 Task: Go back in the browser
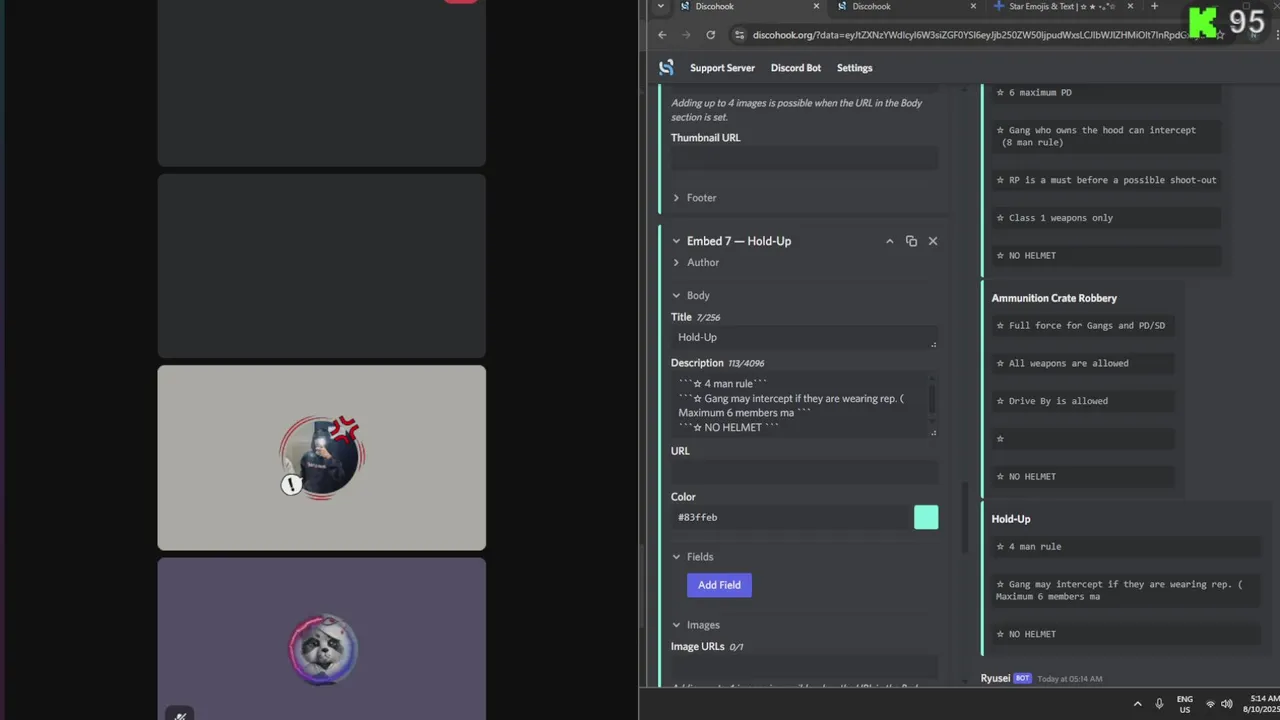(x=662, y=35)
